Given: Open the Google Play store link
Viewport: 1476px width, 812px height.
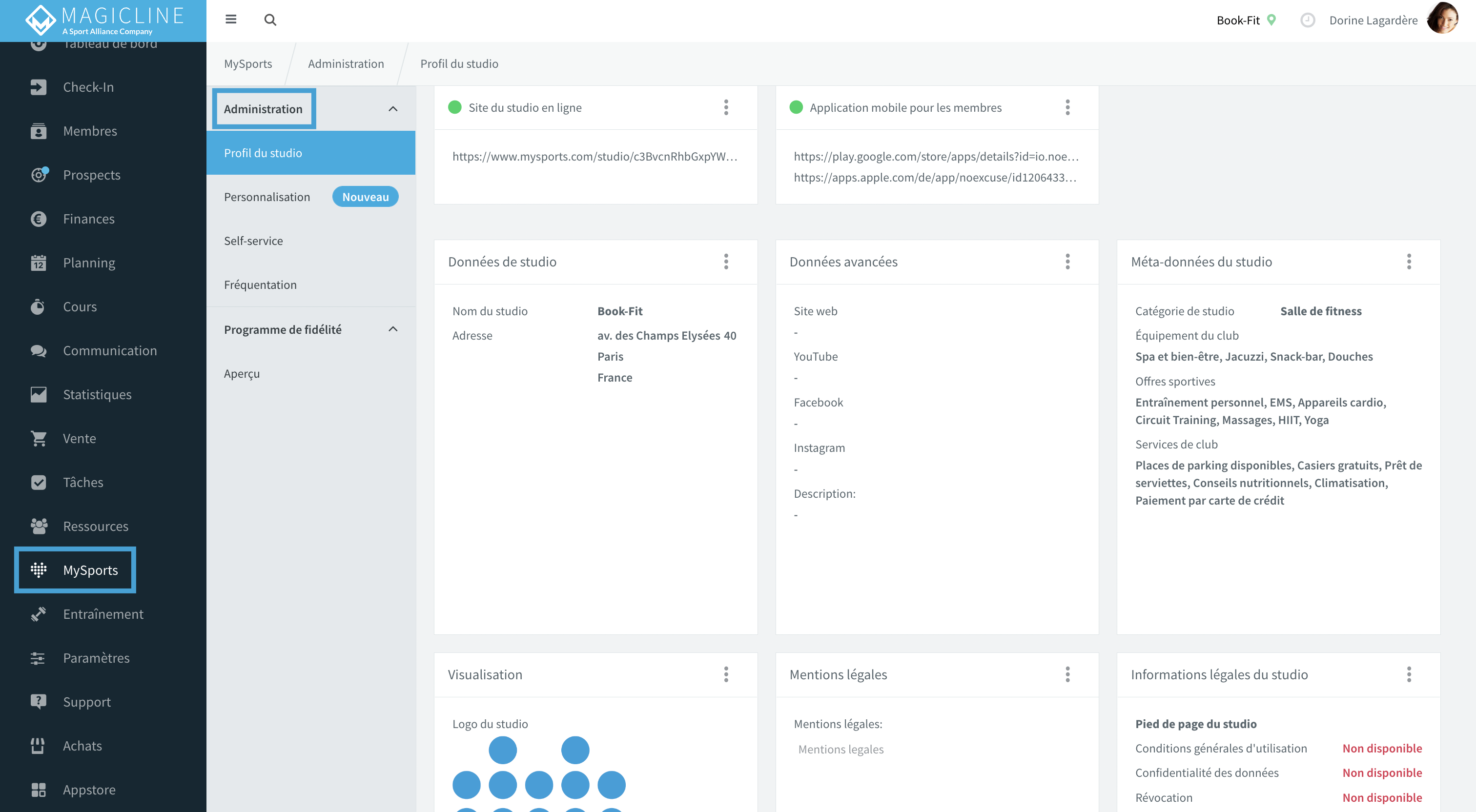Looking at the screenshot, I should (936, 157).
